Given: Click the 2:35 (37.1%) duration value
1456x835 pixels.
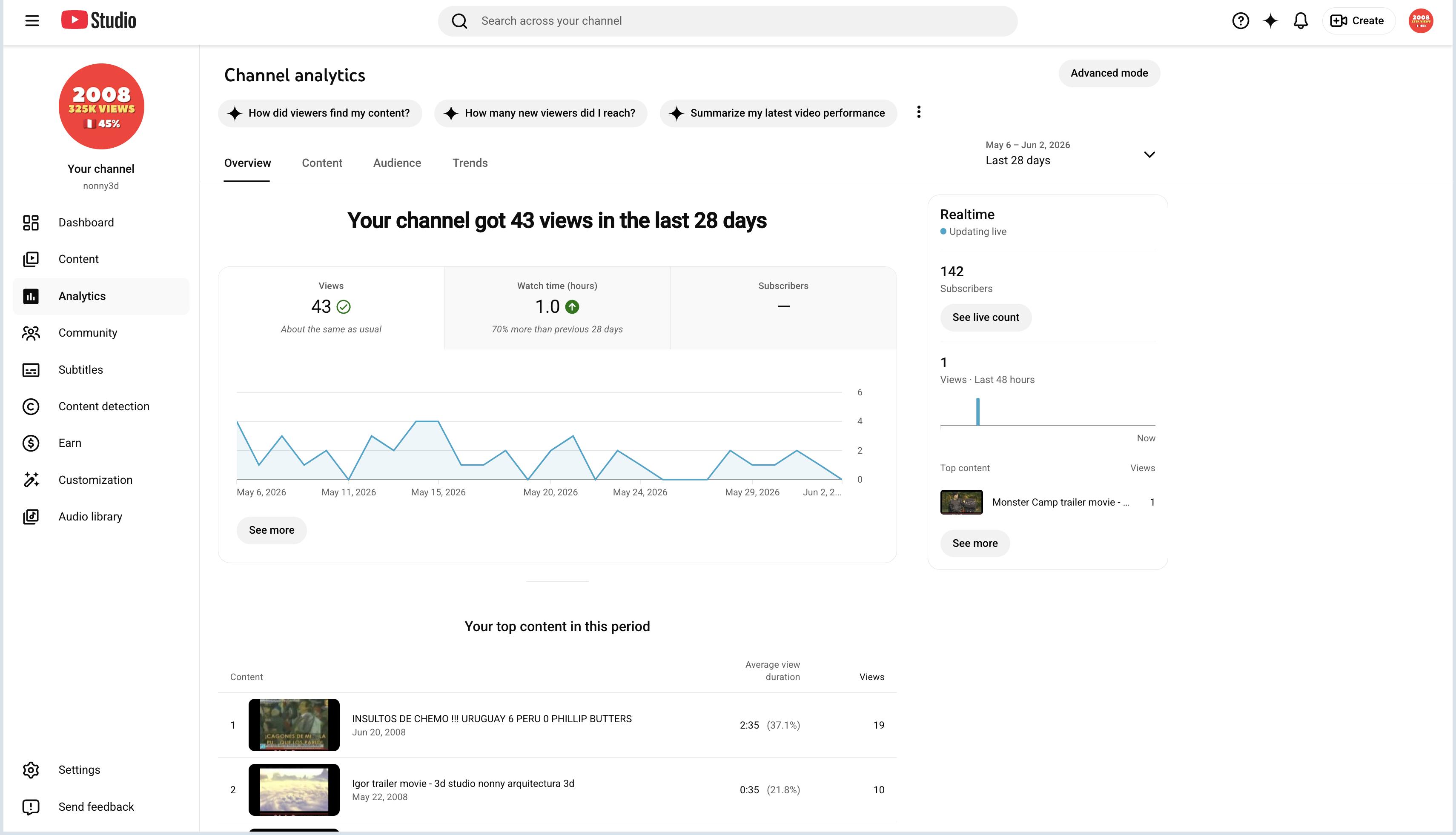Looking at the screenshot, I should (769, 726).
